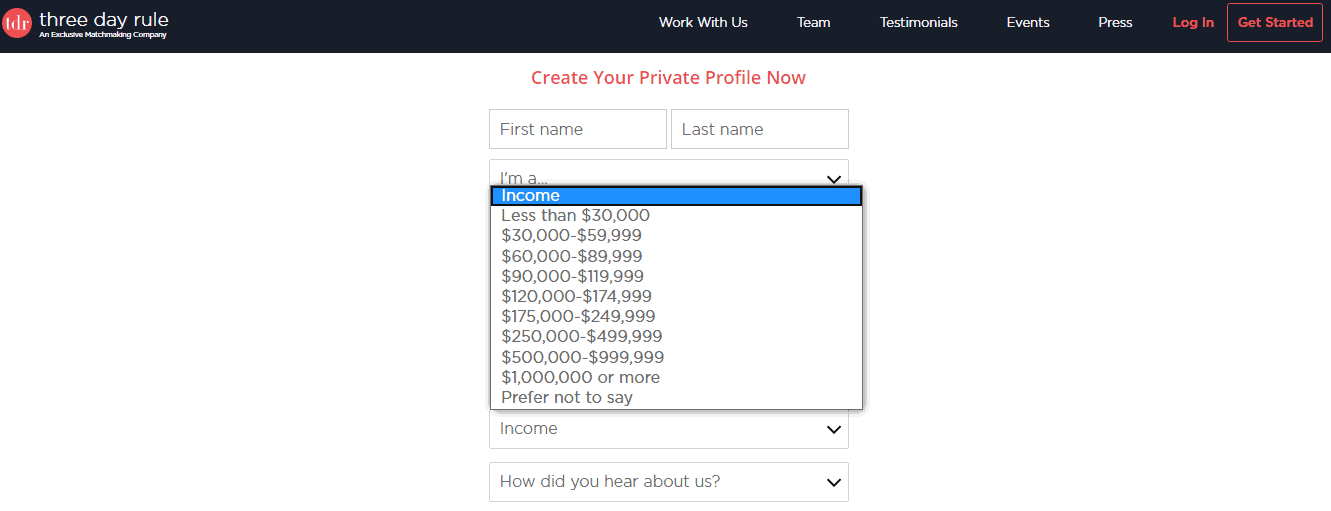Click the Three Day Rule logo icon
Screen dimensions: 1331x511
point(17,22)
